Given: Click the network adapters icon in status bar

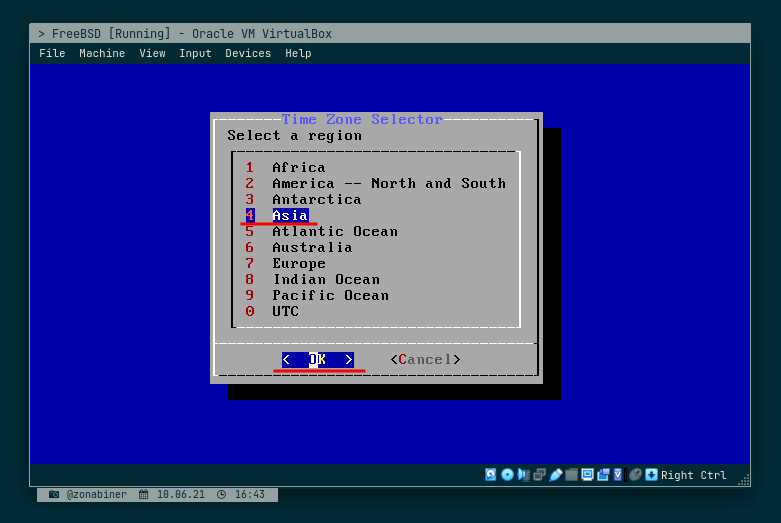Looking at the screenshot, I should pyautogui.click(x=539, y=475).
